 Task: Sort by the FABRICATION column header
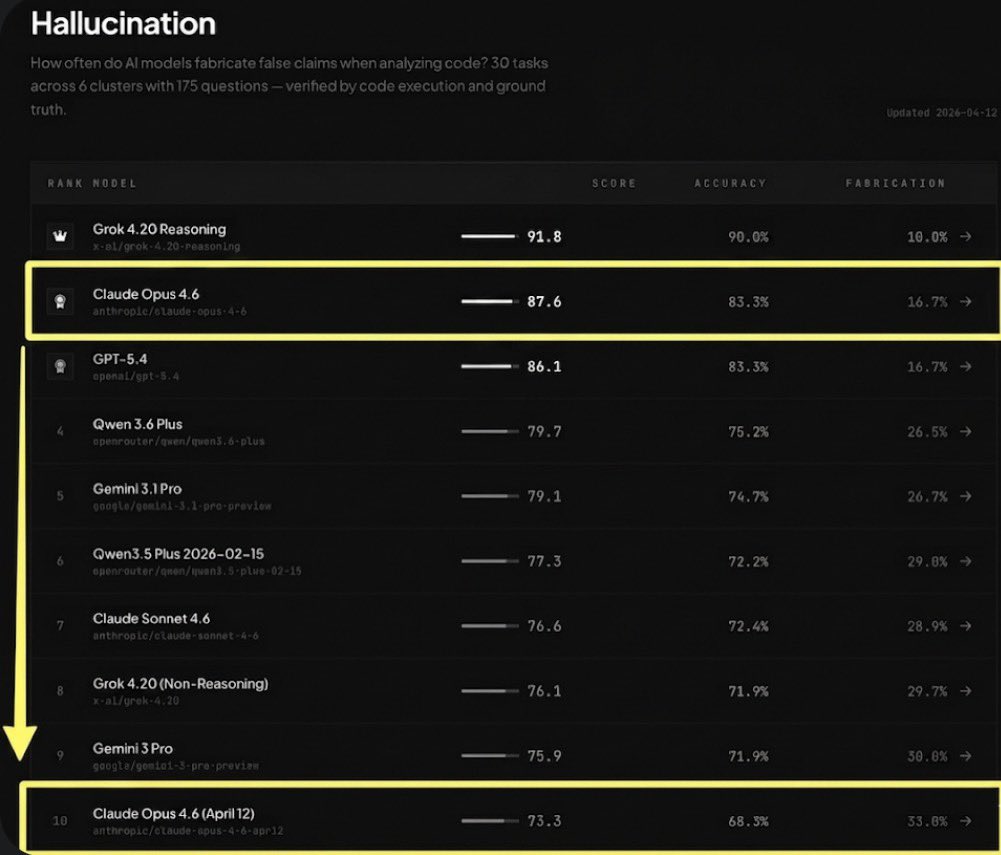(895, 183)
